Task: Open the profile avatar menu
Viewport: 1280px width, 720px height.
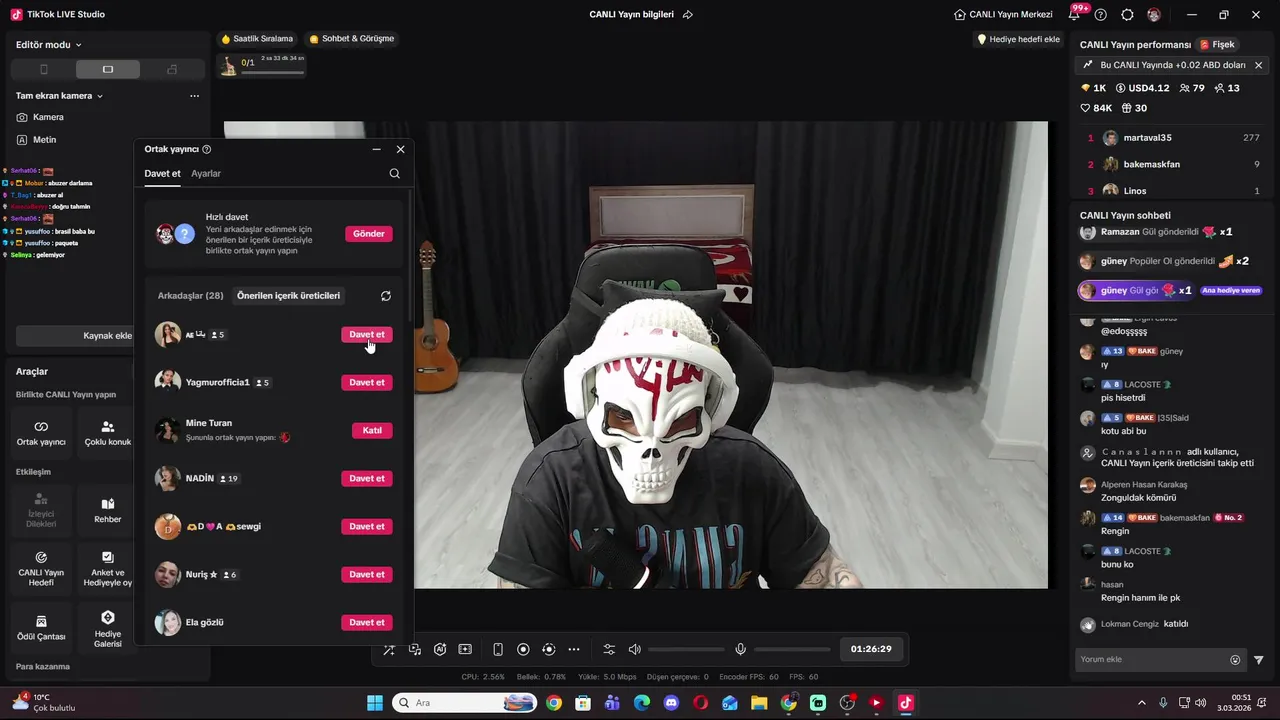Action: click(1154, 15)
